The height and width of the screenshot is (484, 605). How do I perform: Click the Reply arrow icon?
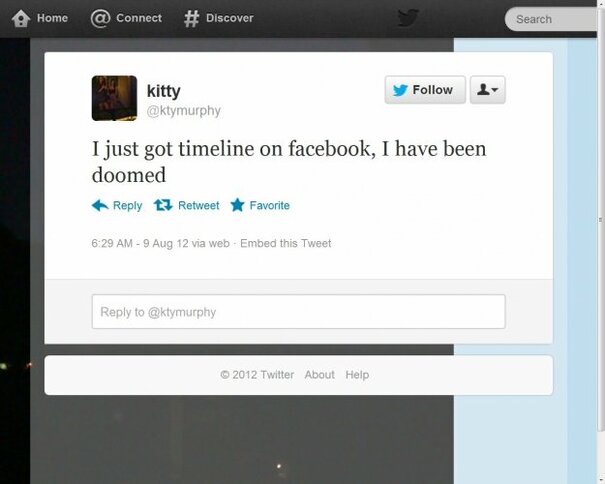coord(100,205)
